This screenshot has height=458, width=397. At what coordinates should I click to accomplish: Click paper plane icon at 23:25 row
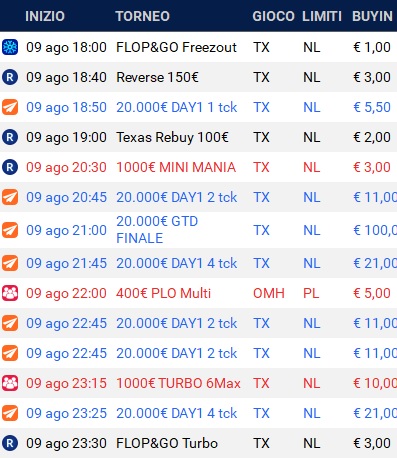click(10, 413)
